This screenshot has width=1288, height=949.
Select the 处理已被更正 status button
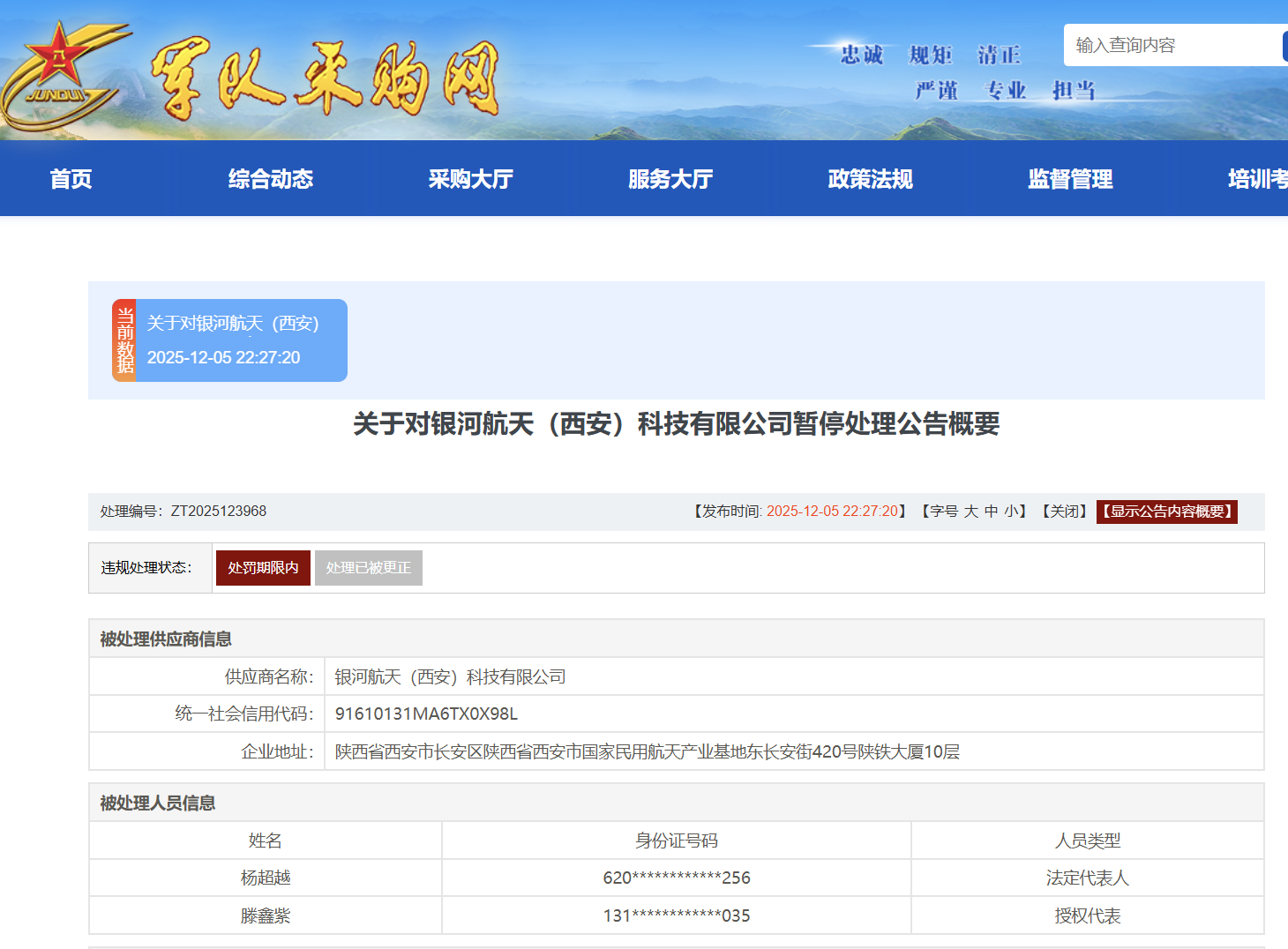[x=368, y=568]
